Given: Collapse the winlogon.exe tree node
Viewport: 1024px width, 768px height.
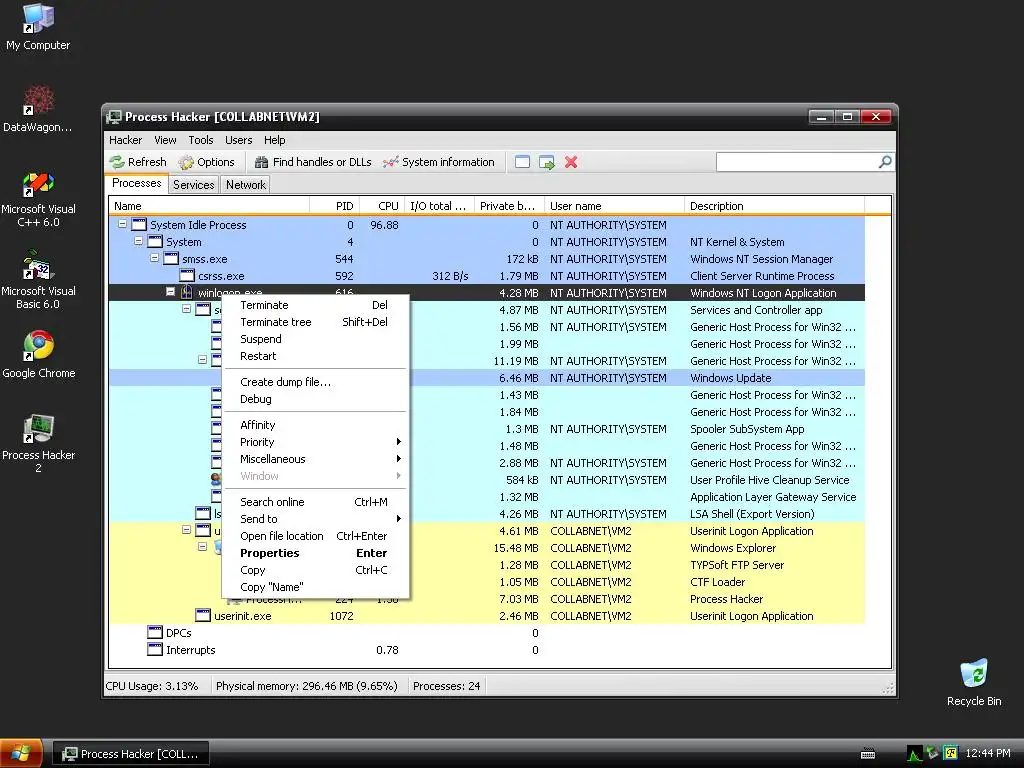Looking at the screenshot, I should click(x=170, y=292).
